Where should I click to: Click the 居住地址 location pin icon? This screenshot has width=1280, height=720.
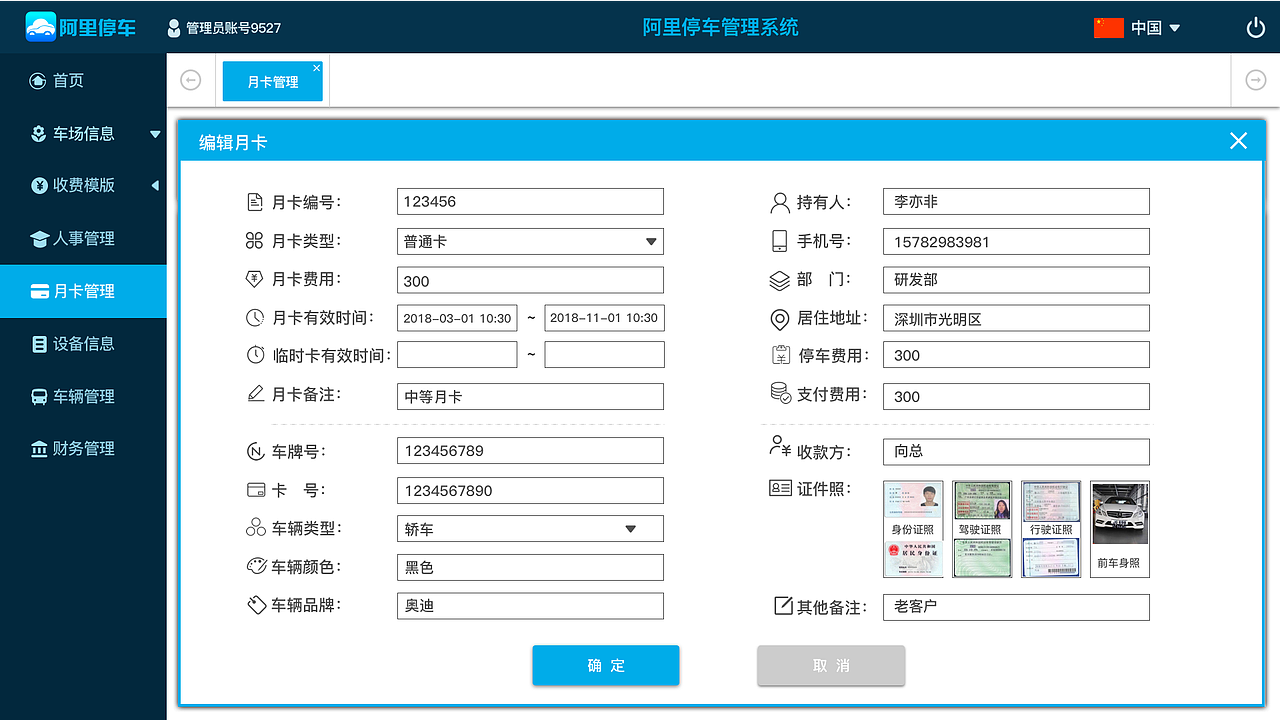[780, 320]
